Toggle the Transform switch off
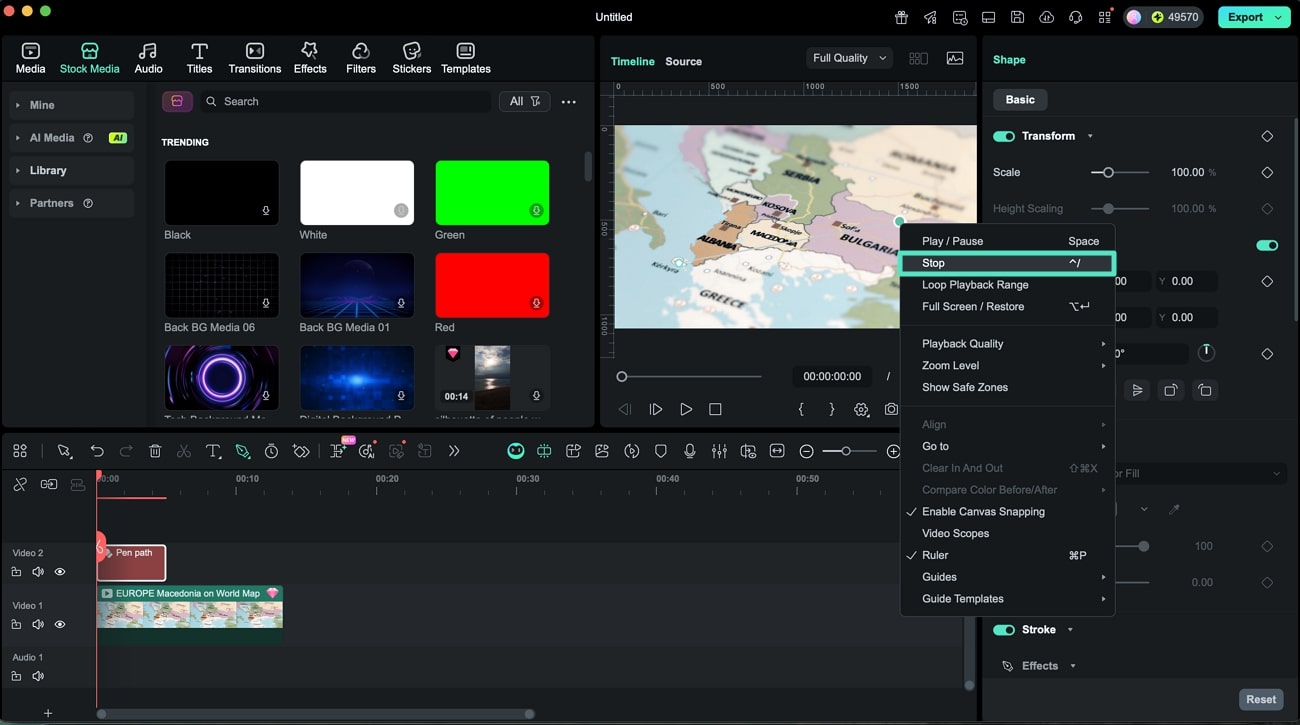Screen dimensions: 1300x725 (x=1003, y=136)
